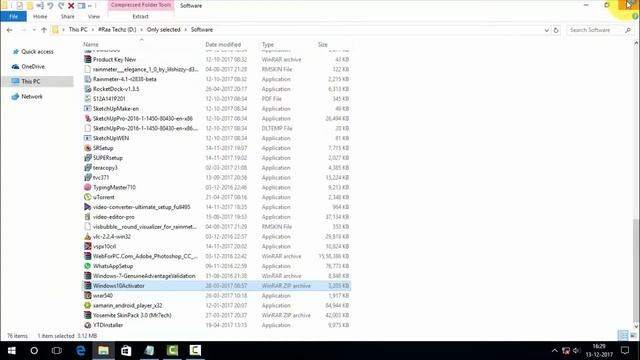This screenshot has height=360, width=640.
Task: Open the Share ribbon tab
Action: (x=68, y=17)
